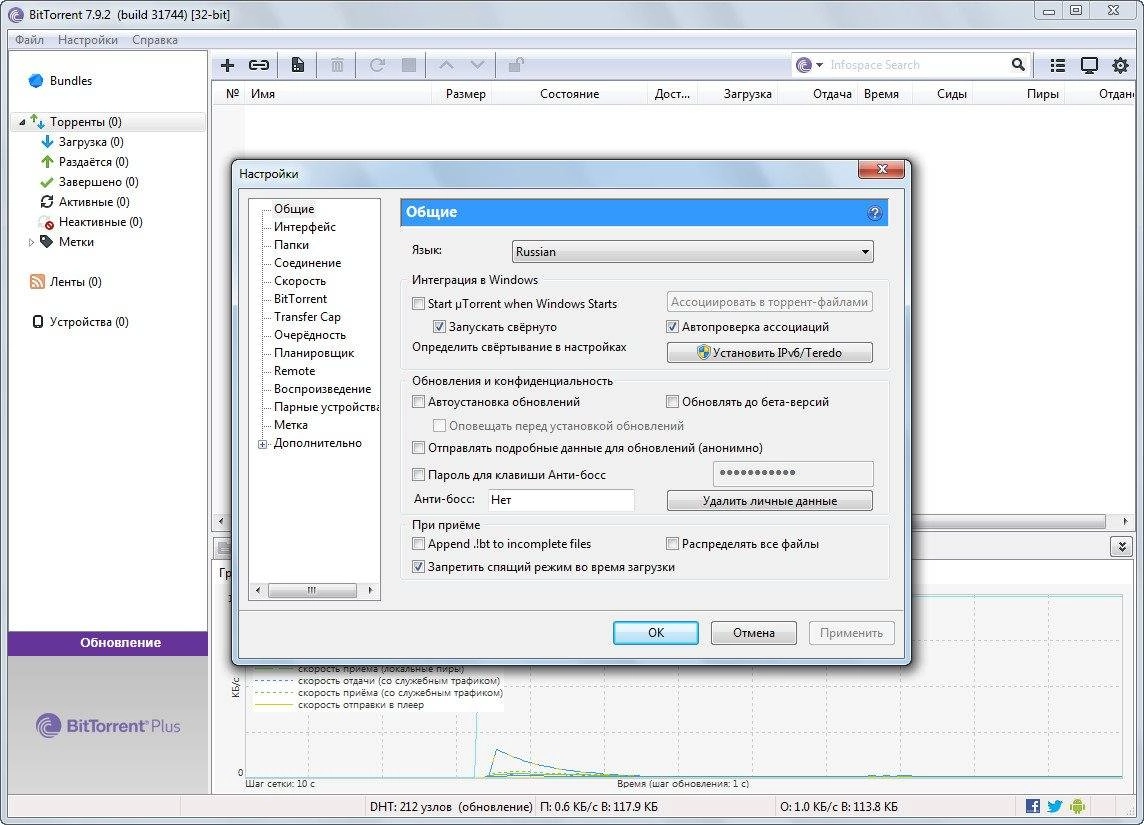
Task: Enable Start µTorrent when Windows Starts
Action: 418,303
